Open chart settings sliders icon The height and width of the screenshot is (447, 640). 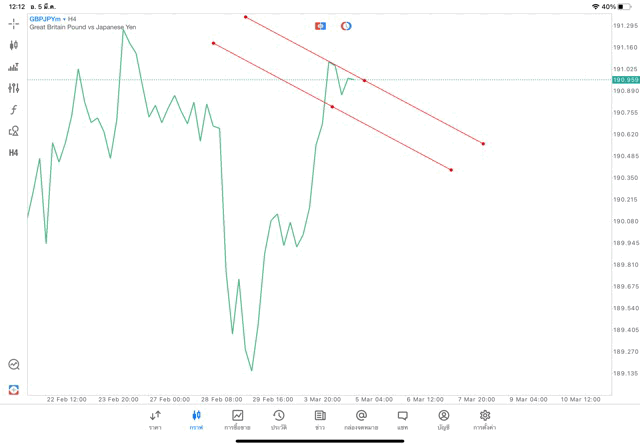[14, 88]
